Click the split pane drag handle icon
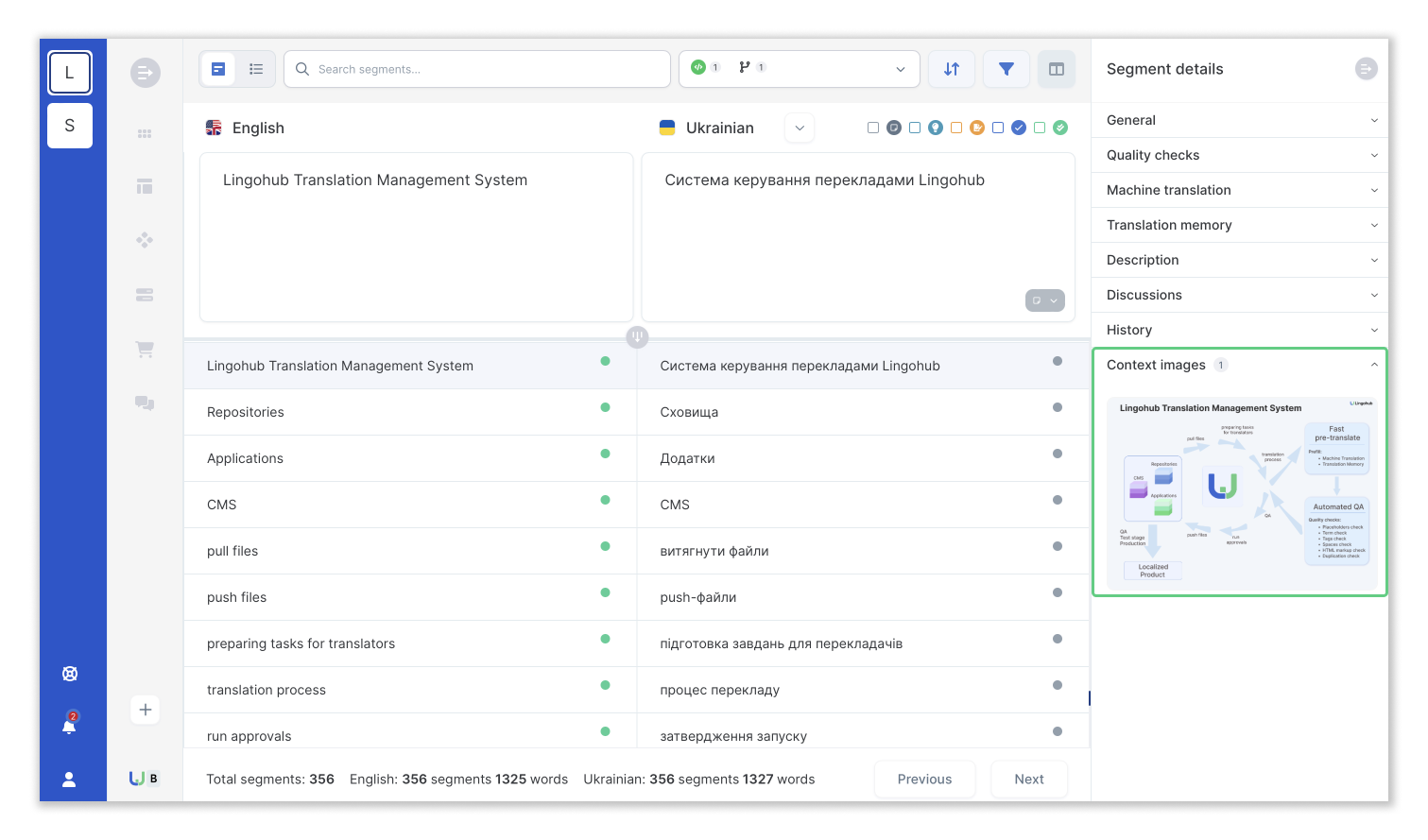1428x840 pixels. click(637, 336)
